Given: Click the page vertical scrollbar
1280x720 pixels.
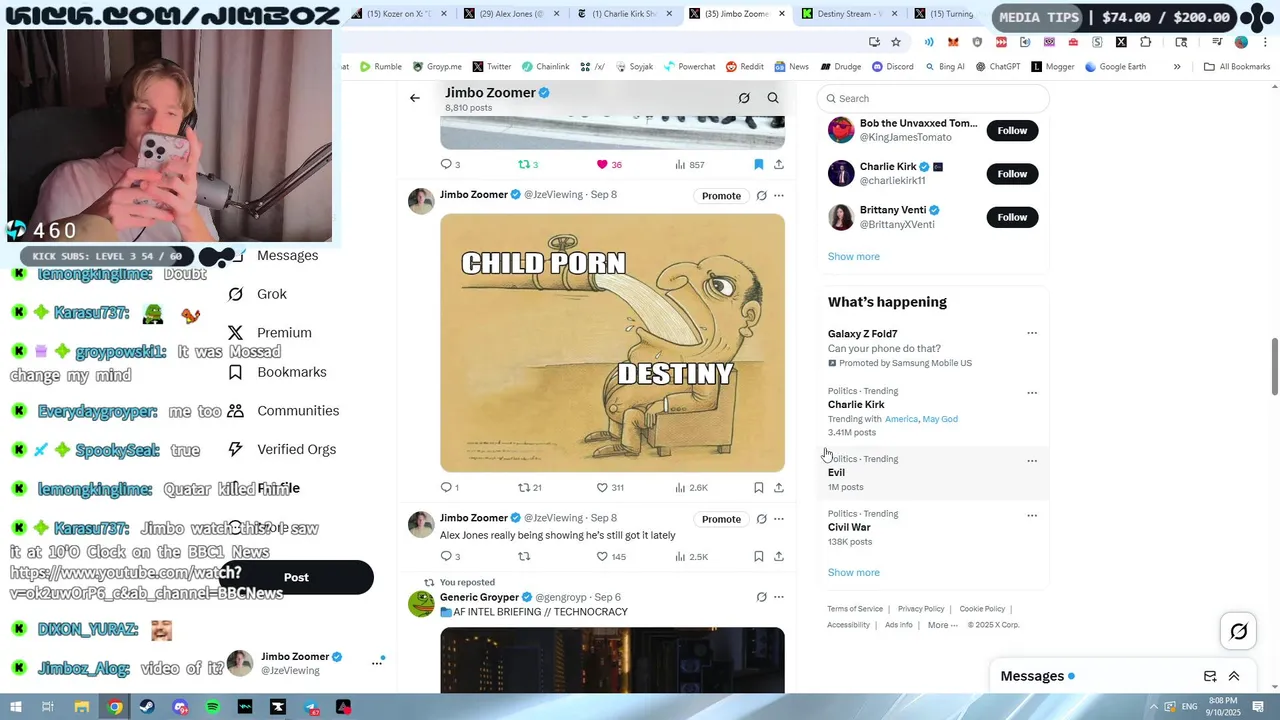Looking at the screenshot, I should click(x=1274, y=366).
